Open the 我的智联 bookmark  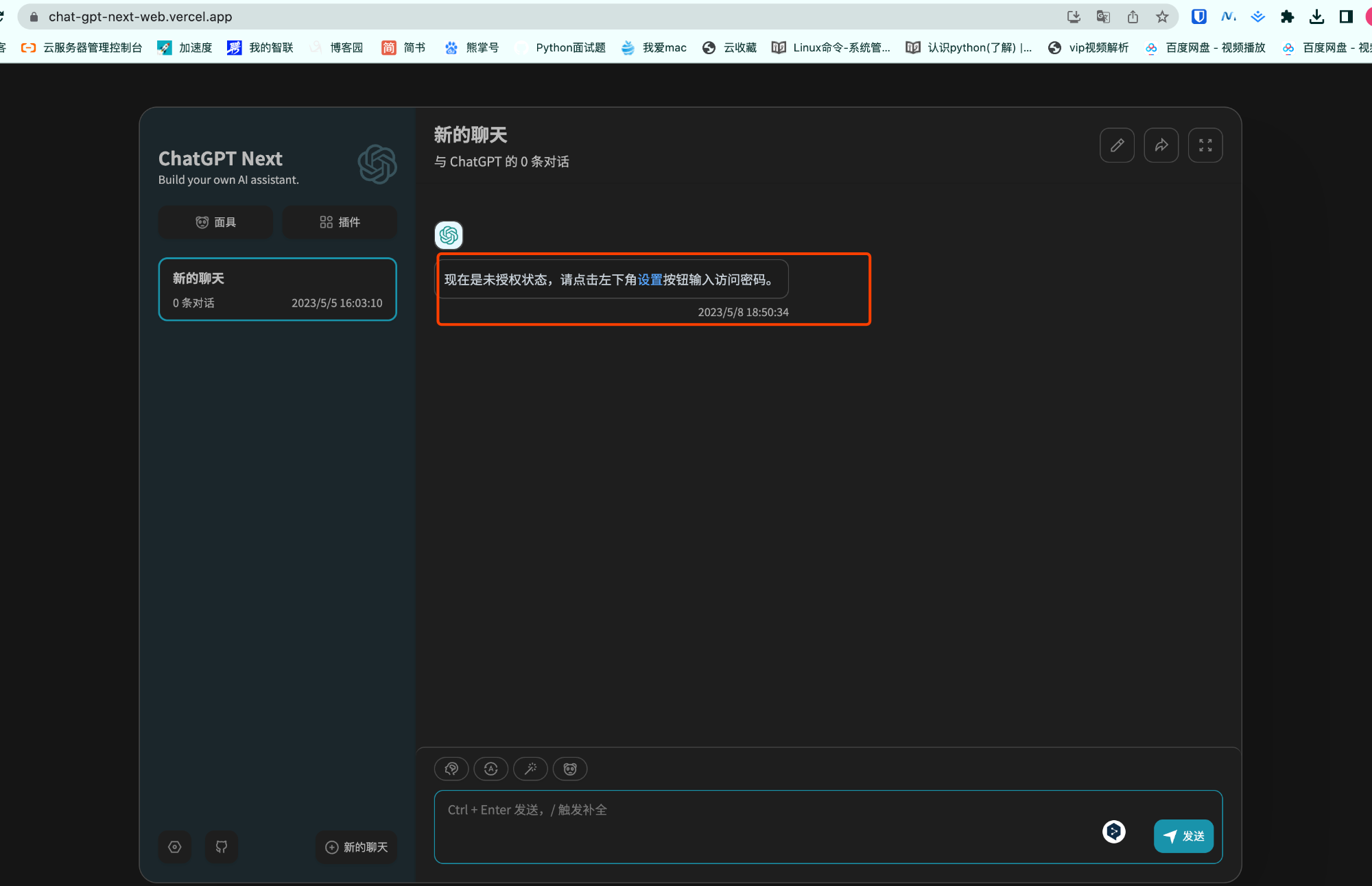click(261, 47)
